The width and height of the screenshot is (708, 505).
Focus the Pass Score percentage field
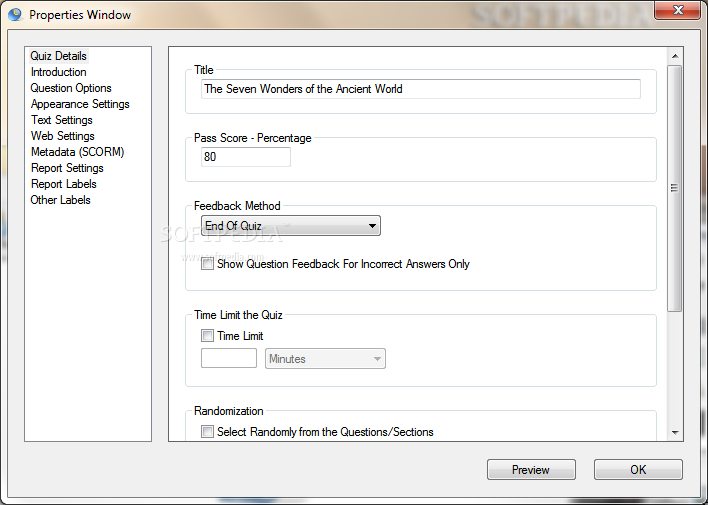246,157
